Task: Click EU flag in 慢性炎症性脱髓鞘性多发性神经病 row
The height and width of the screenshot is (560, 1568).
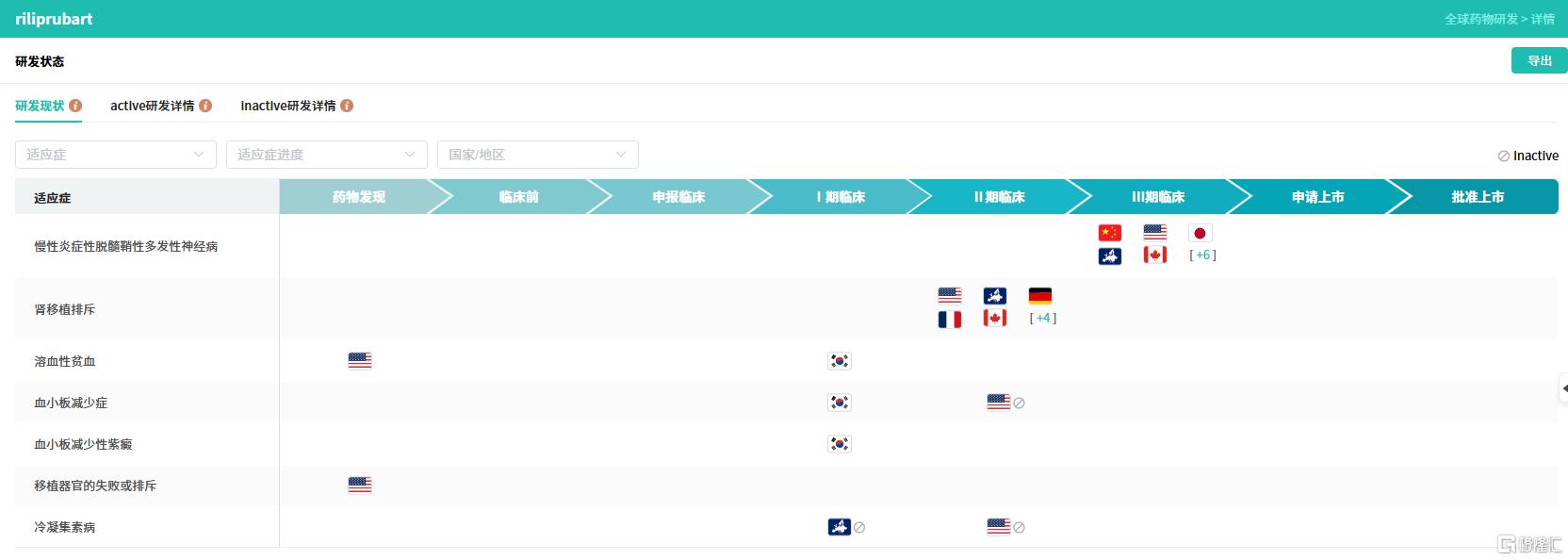Action: click(1110, 255)
